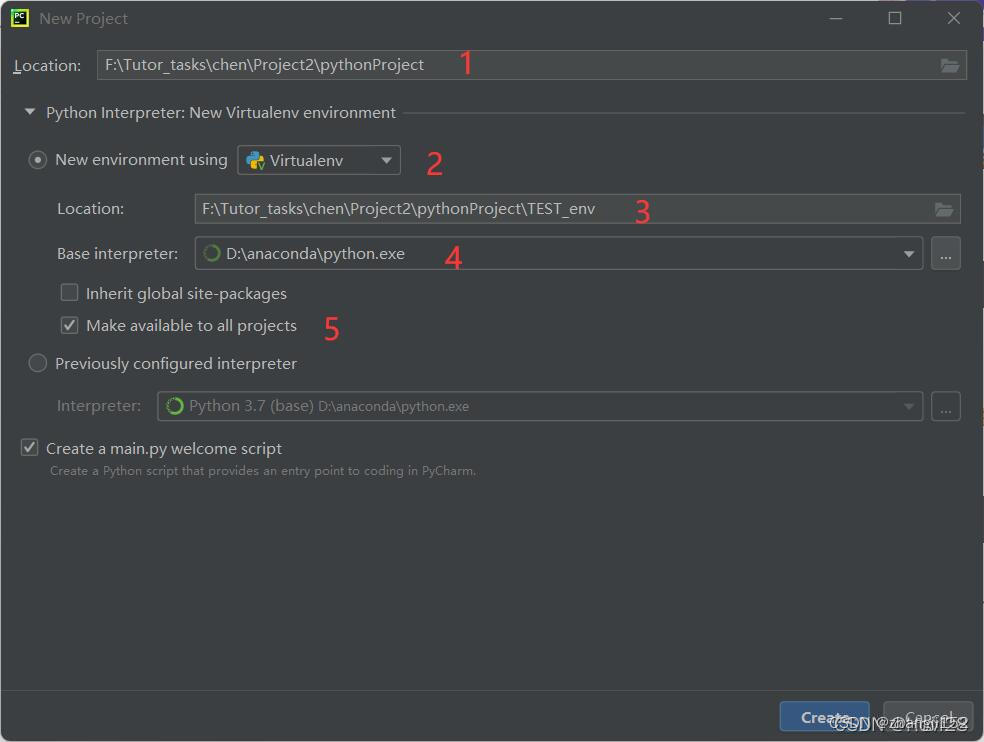Open interpreter browse dialog next to Interpreter field

coord(945,406)
